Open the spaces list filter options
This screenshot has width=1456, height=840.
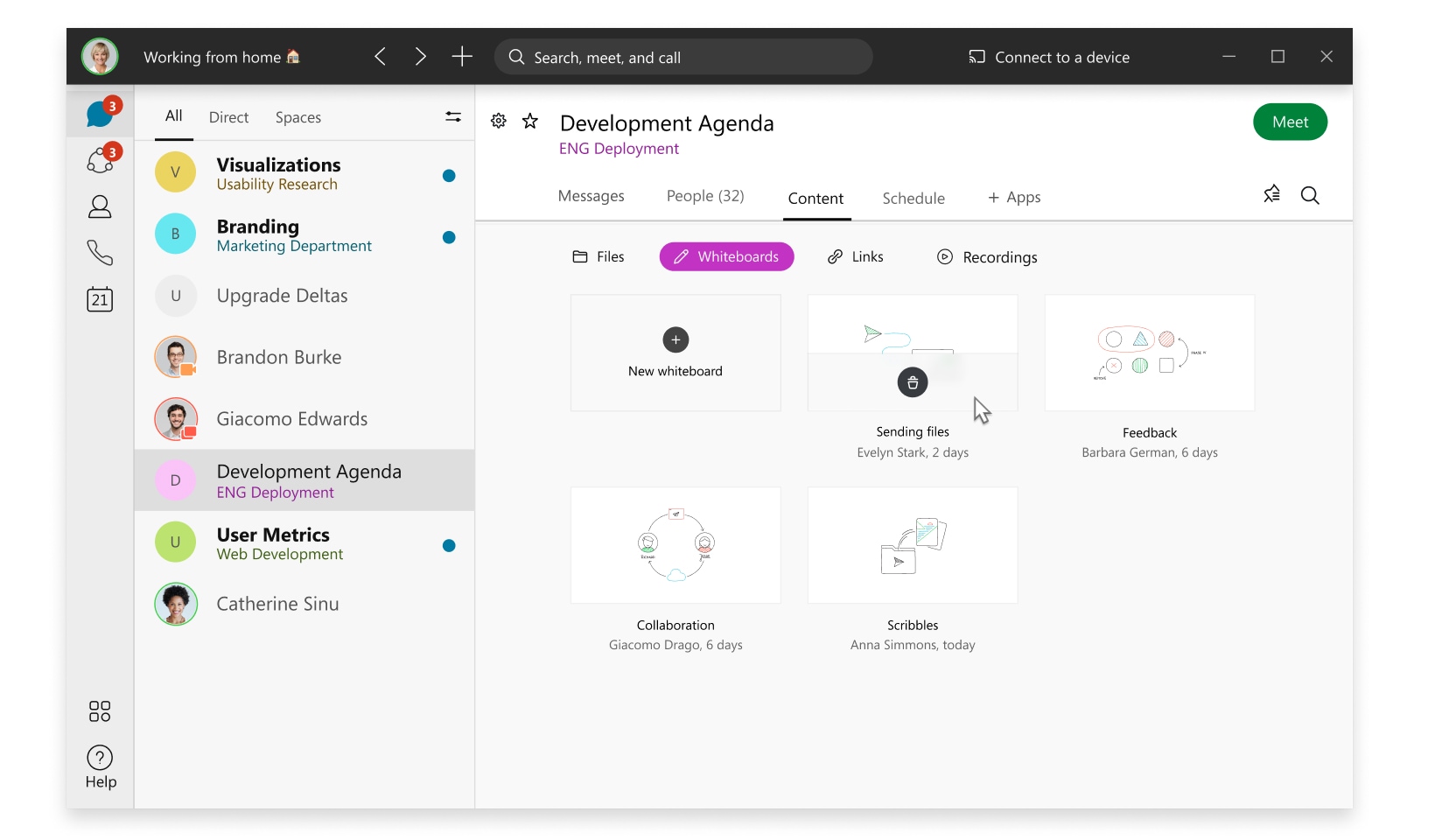click(453, 116)
